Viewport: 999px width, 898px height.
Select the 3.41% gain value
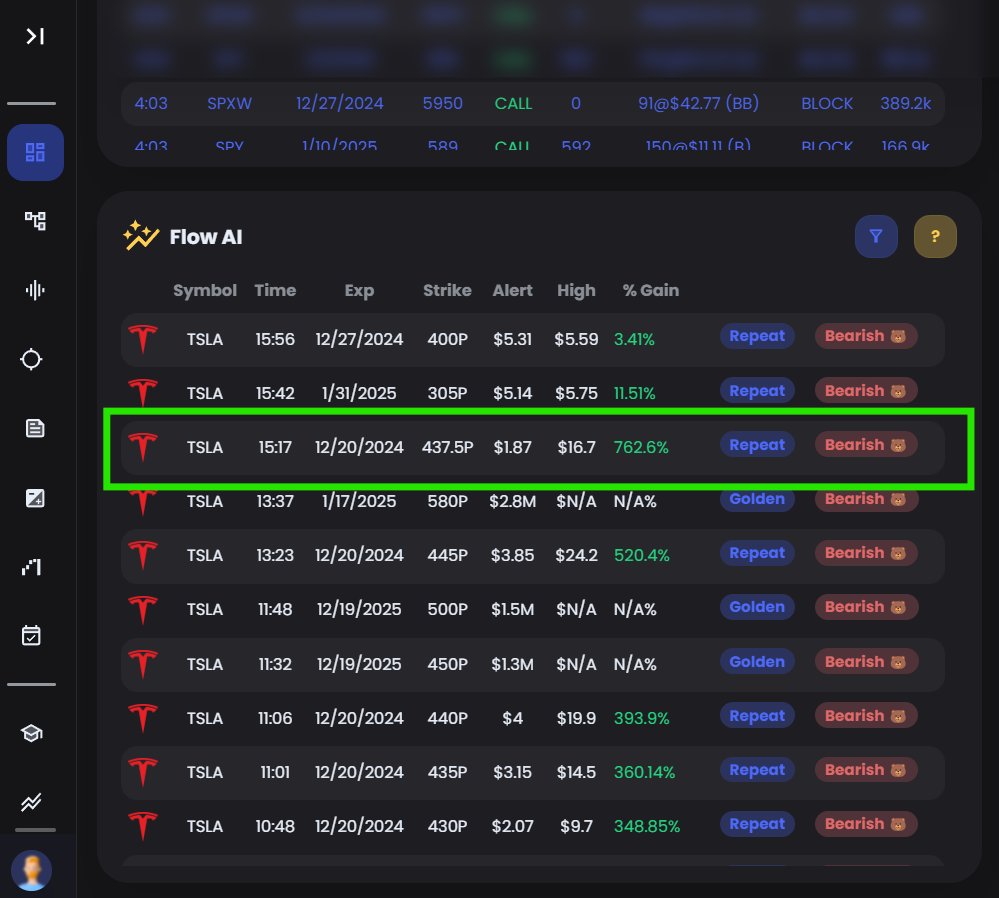pyautogui.click(x=634, y=340)
